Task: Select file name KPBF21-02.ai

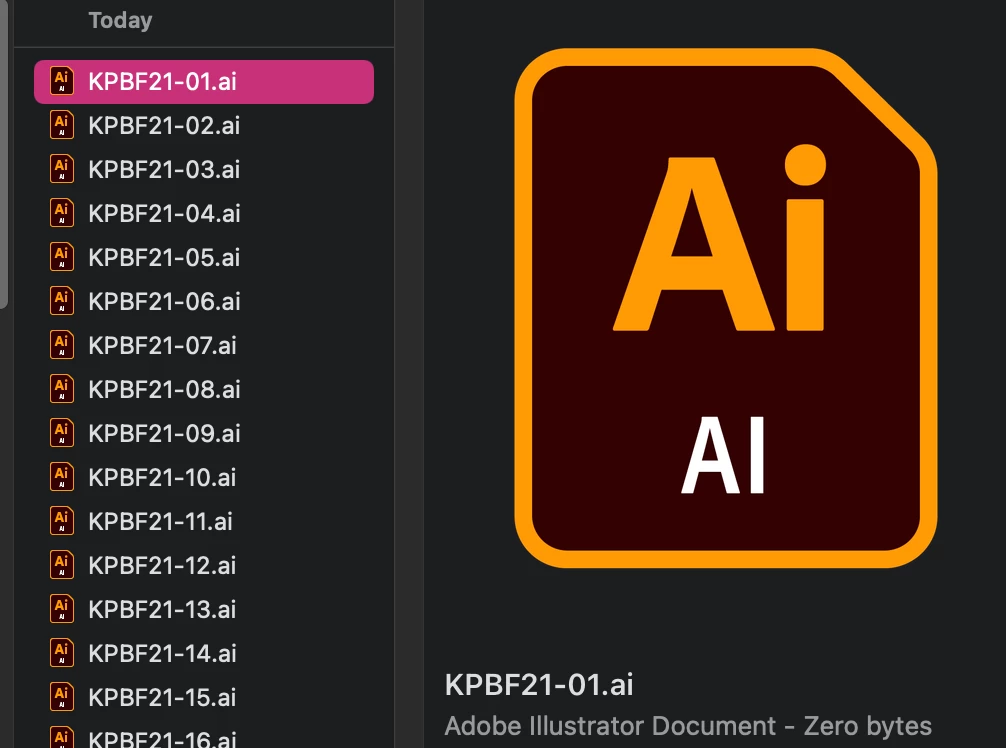Action: [164, 126]
